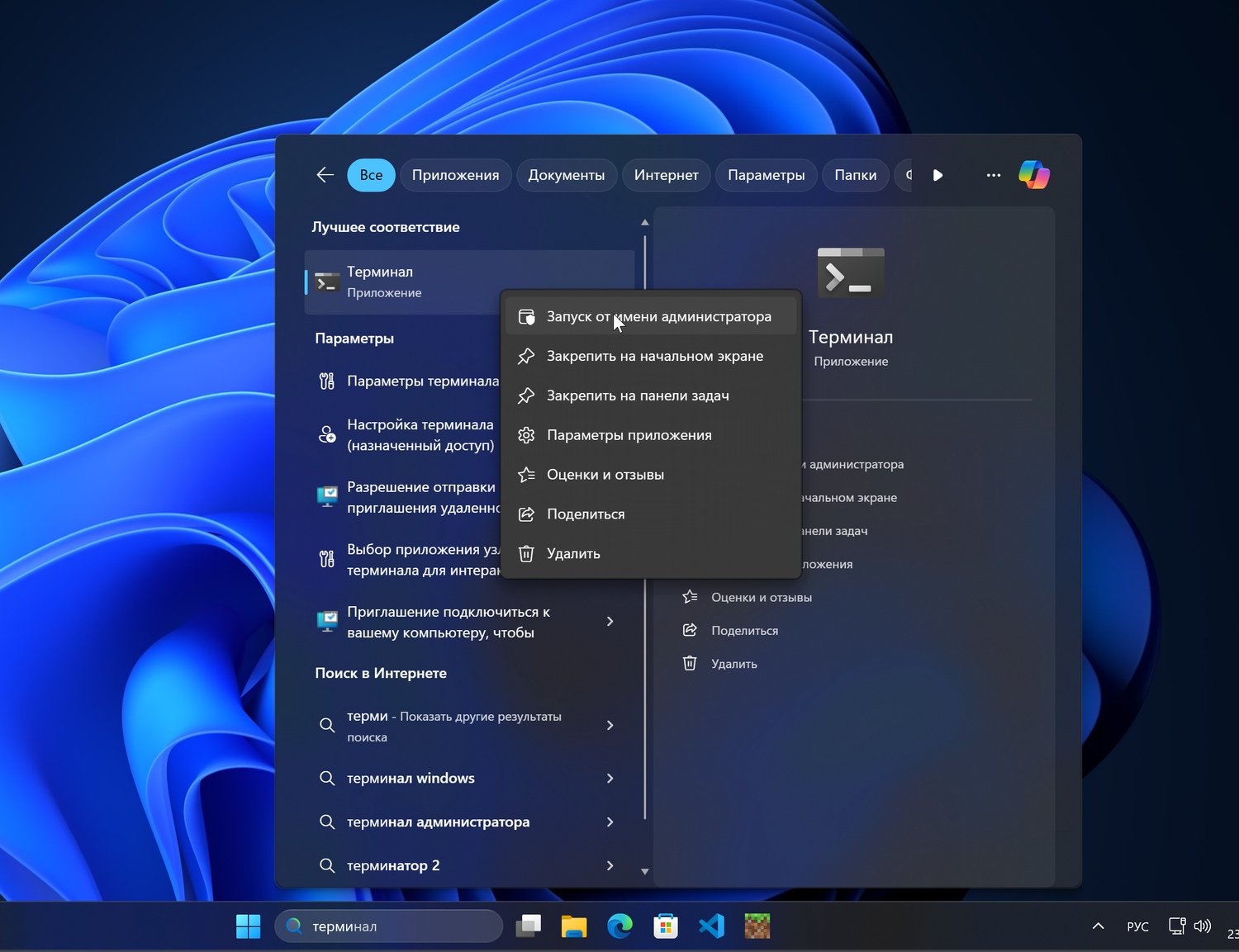The height and width of the screenshot is (952, 1239).
Task: Expand the chevron next to терминатор 2
Action: coord(610,866)
